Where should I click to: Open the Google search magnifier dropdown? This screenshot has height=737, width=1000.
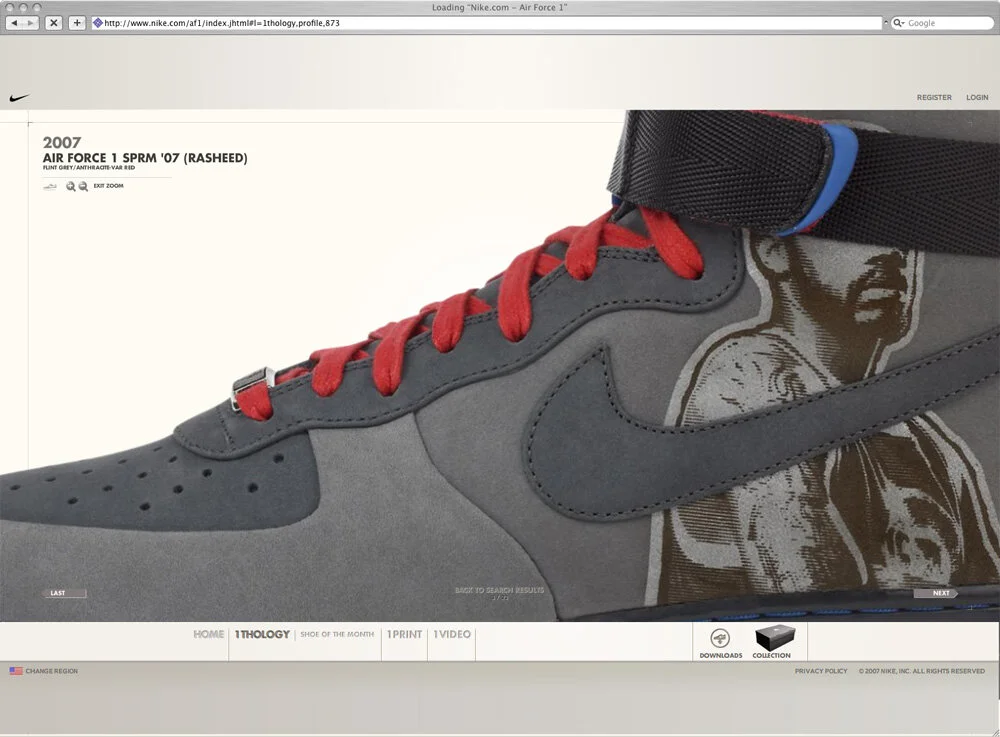tap(899, 23)
